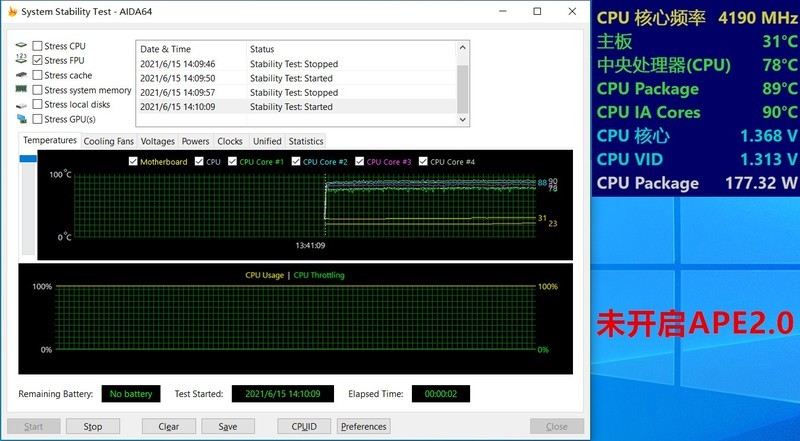This screenshot has width=800, height=441.
Task: Toggle the CPU temperature graph checkbox
Action: tap(199, 161)
